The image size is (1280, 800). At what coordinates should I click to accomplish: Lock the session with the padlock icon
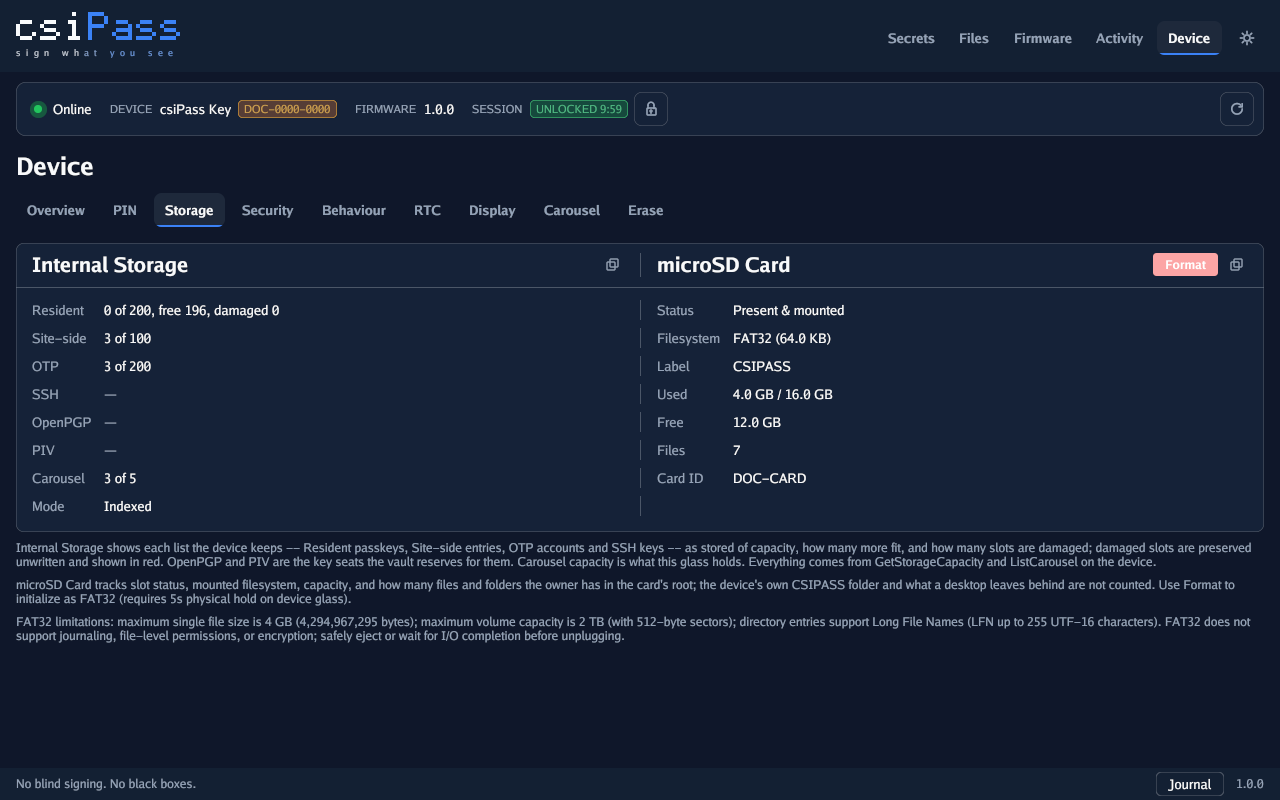click(651, 109)
